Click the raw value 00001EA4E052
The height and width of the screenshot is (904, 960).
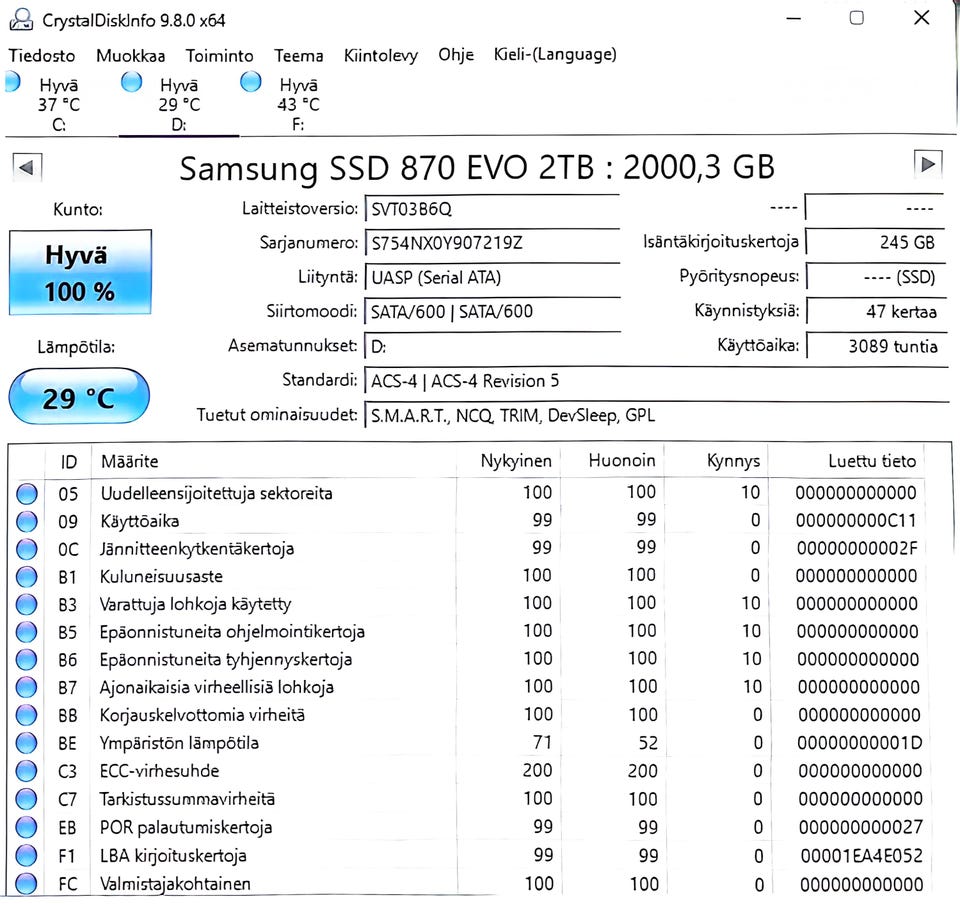(861, 856)
